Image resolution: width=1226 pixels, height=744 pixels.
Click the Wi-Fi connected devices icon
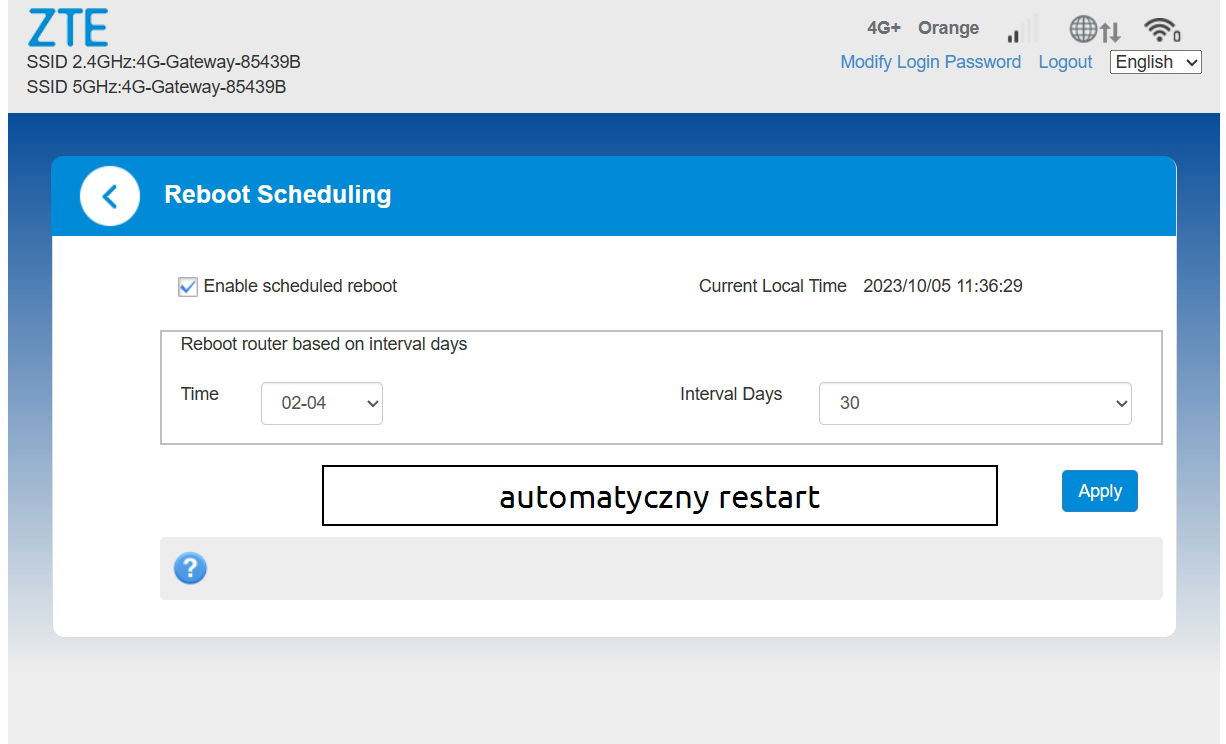tap(1162, 30)
